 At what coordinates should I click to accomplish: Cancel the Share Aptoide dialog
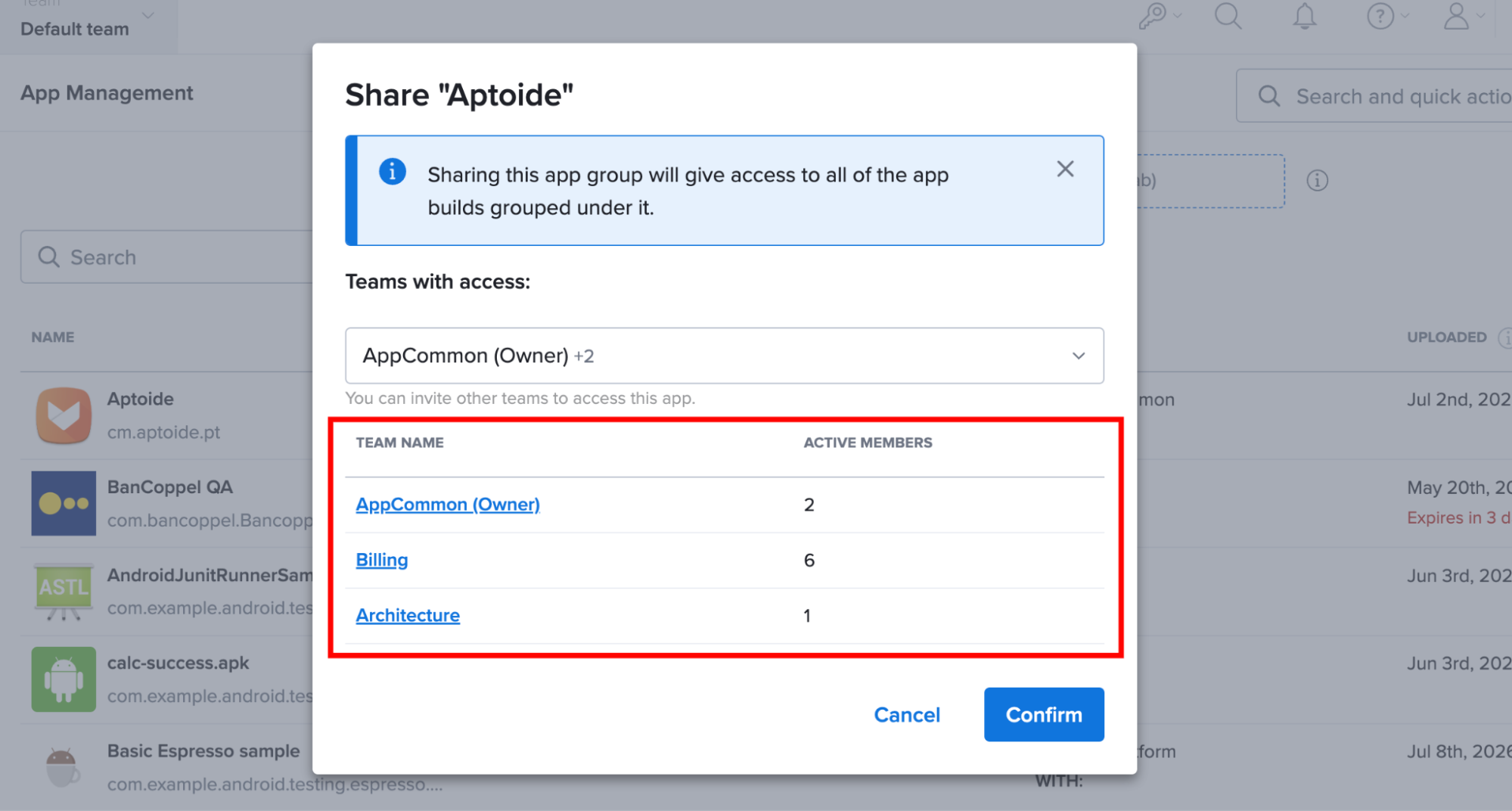[907, 715]
